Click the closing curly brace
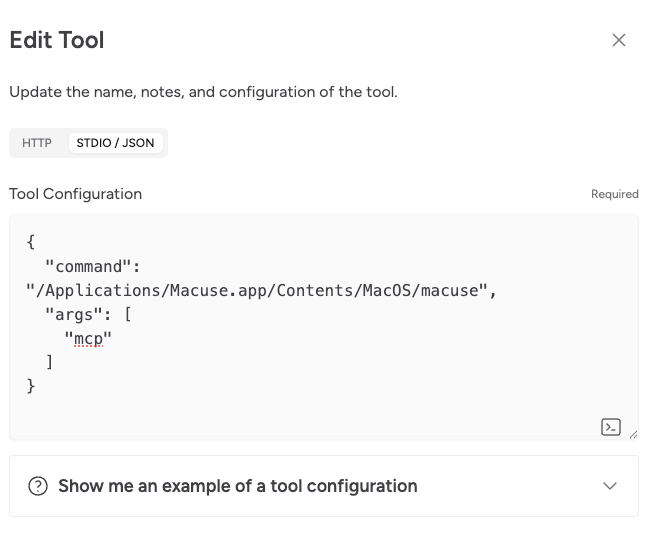Viewport: 656px width, 539px height. pyautogui.click(x=31, y=386)
